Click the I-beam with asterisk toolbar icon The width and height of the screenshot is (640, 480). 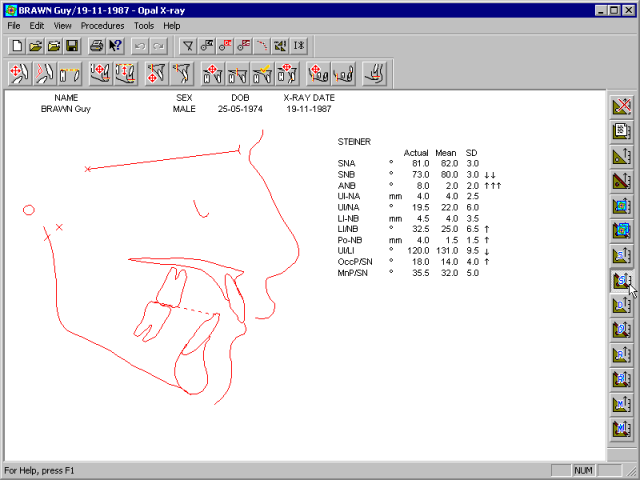click(299, 46)
